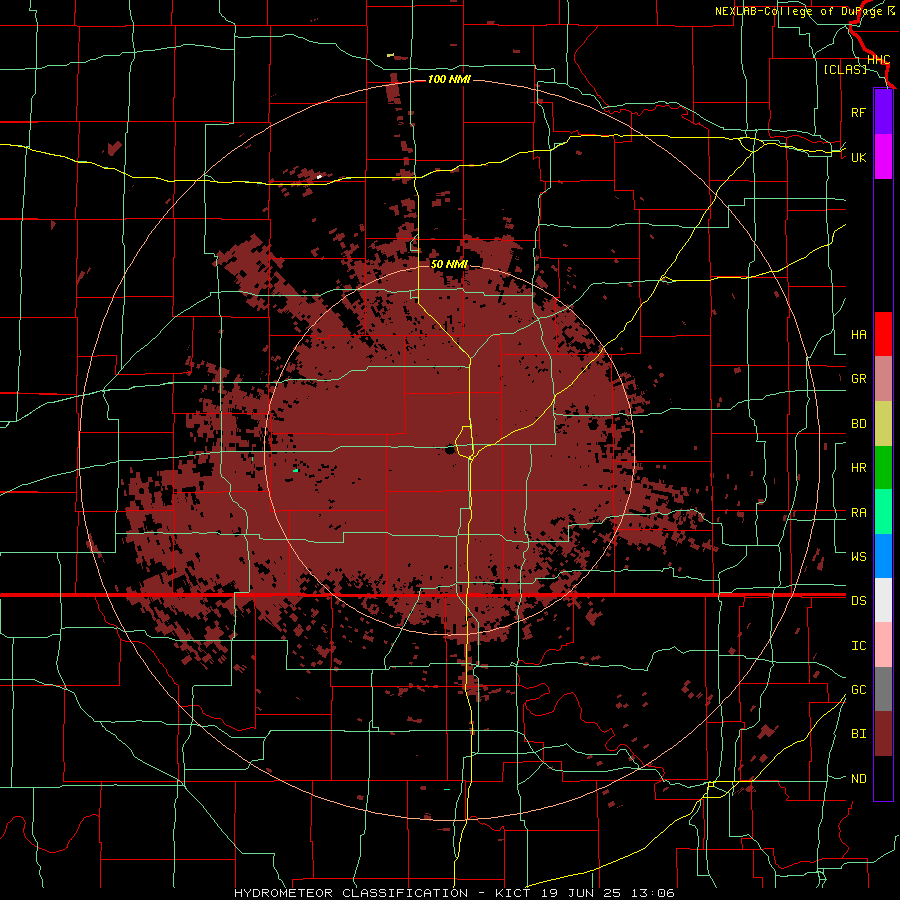Viewport: 900px width, 900px height.
Task: Click the 100 NMI range ring label
Action: click(x=449, y=79)
